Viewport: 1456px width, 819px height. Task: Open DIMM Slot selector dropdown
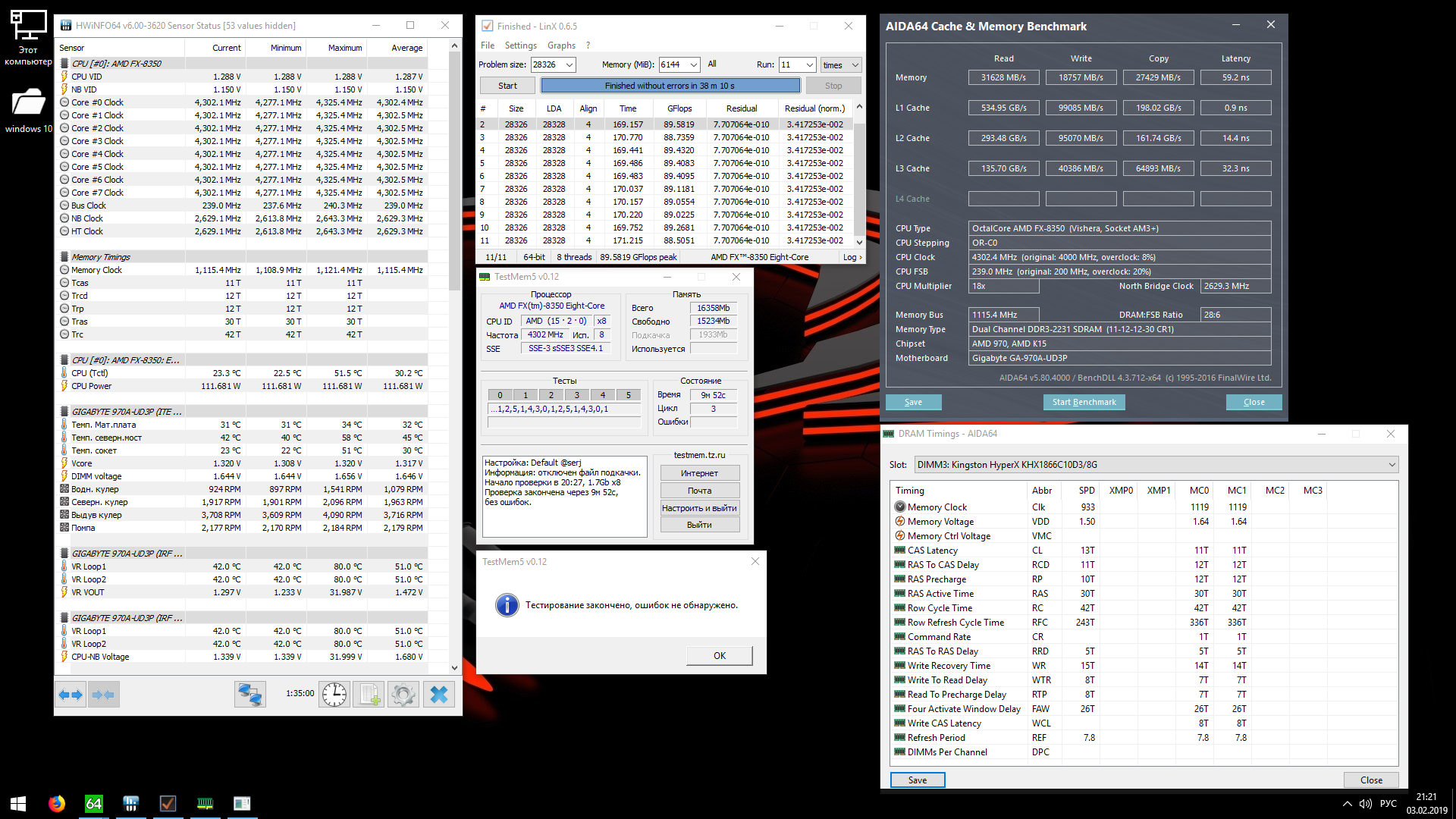pyautogui.click(x=1392, y=465)
